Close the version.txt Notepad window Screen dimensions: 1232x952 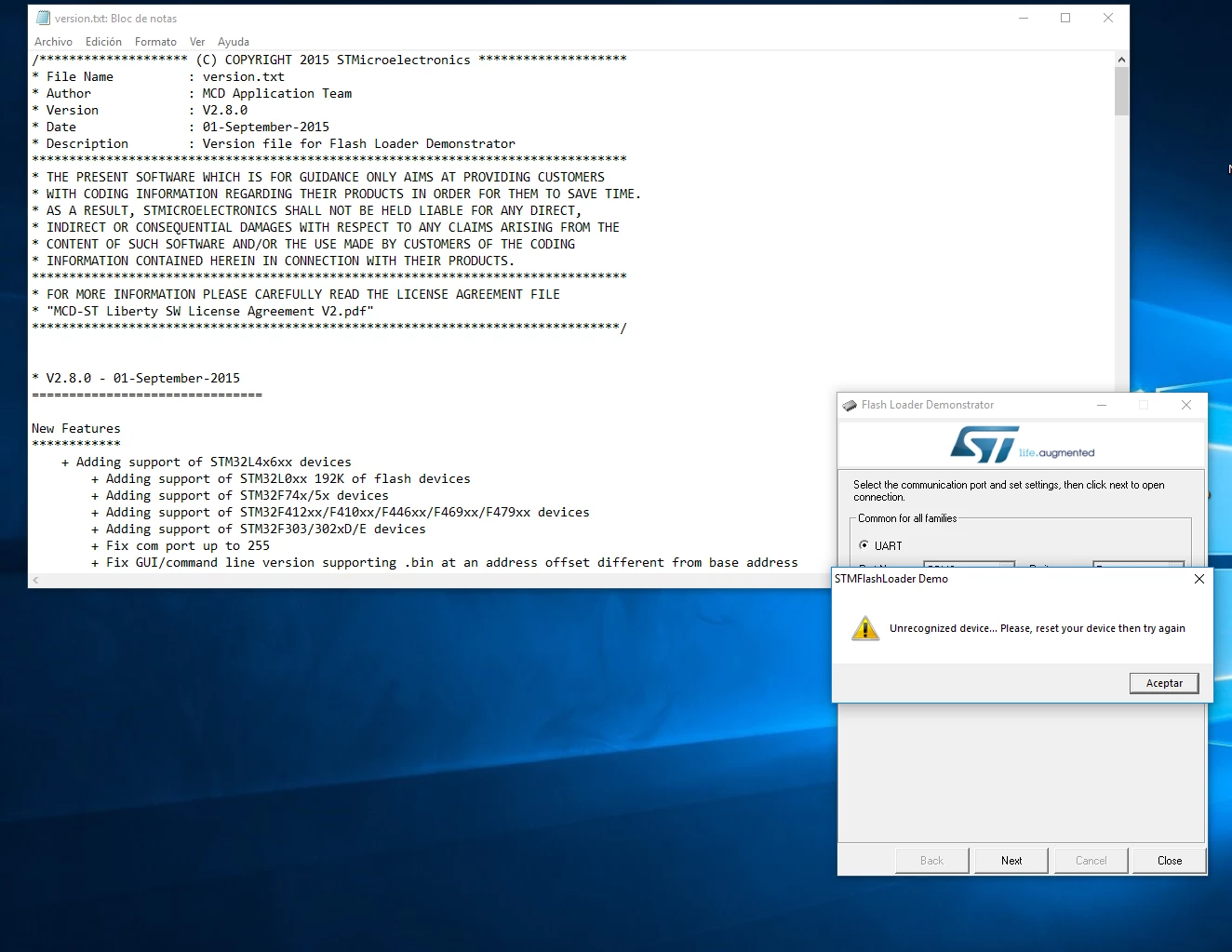click(x=1108, y=18)
